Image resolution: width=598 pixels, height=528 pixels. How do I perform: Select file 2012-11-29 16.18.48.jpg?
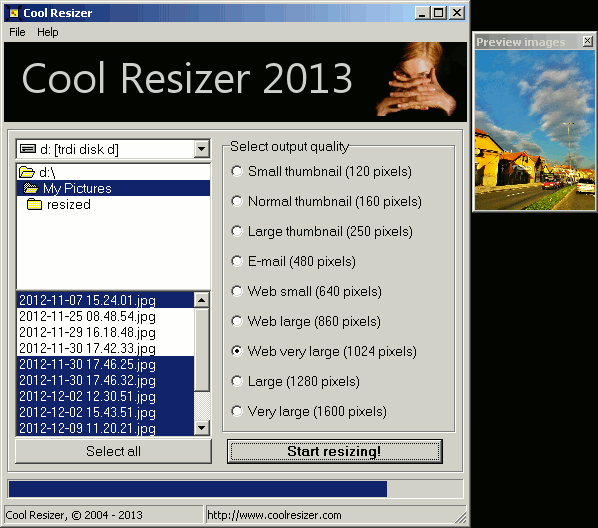106,332
